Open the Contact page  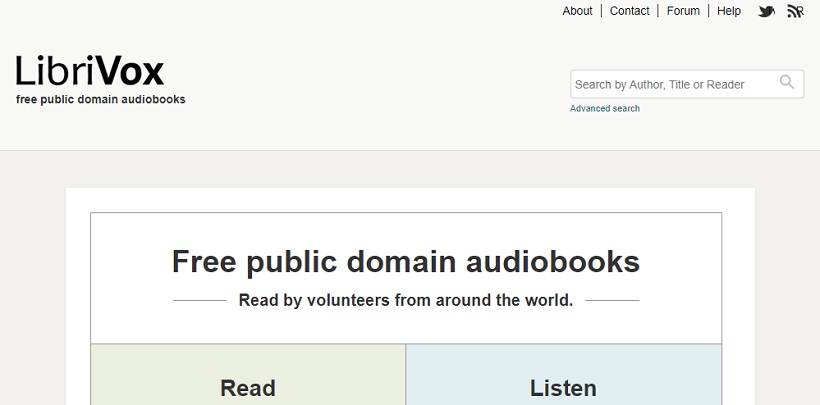click(629, 11)
